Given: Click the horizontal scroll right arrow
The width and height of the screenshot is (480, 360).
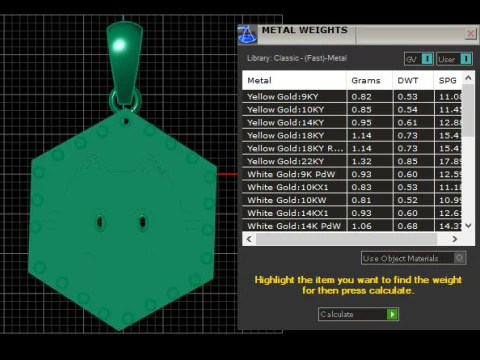Looking at the screenshot, I should [455, 239].
